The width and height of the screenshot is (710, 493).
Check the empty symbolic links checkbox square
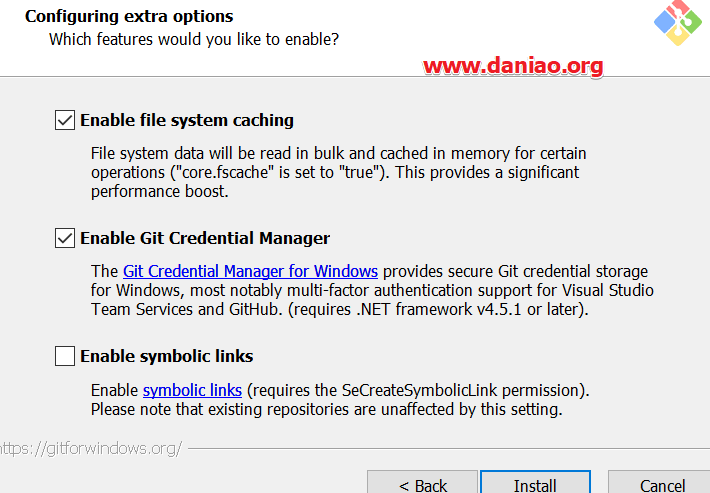click(65, 356)
